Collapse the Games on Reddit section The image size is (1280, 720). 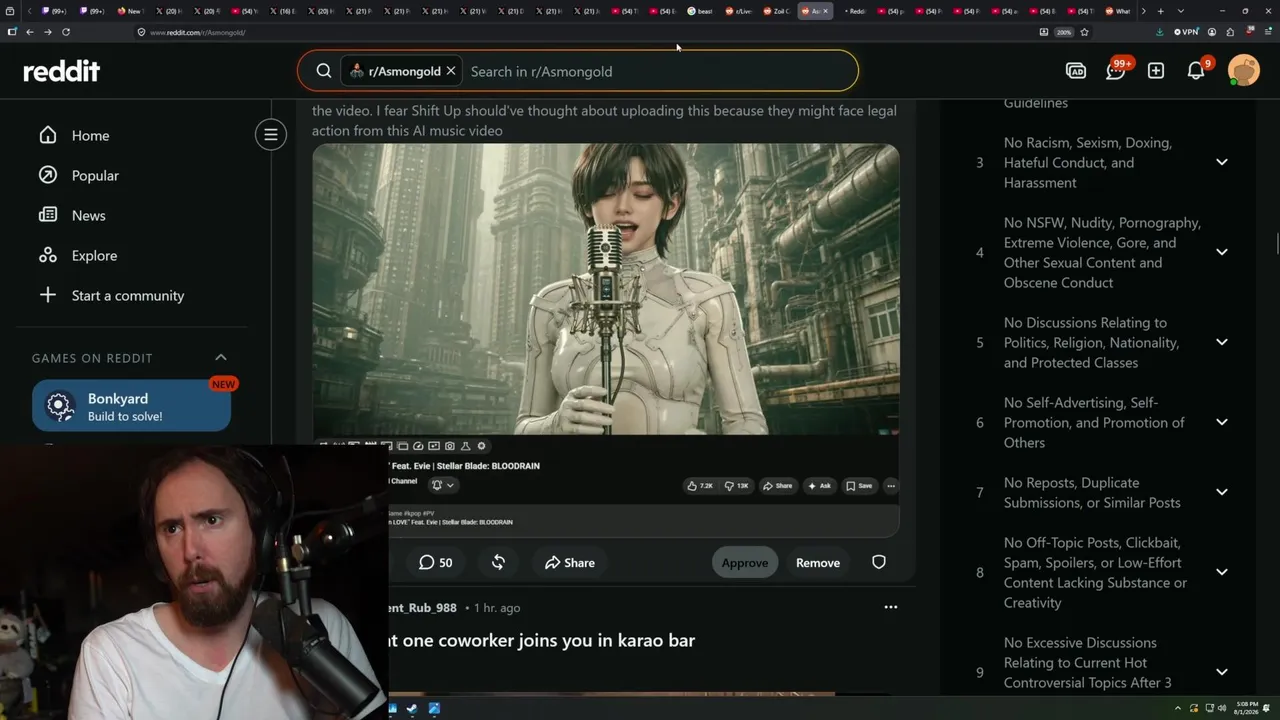pos(221,358)
